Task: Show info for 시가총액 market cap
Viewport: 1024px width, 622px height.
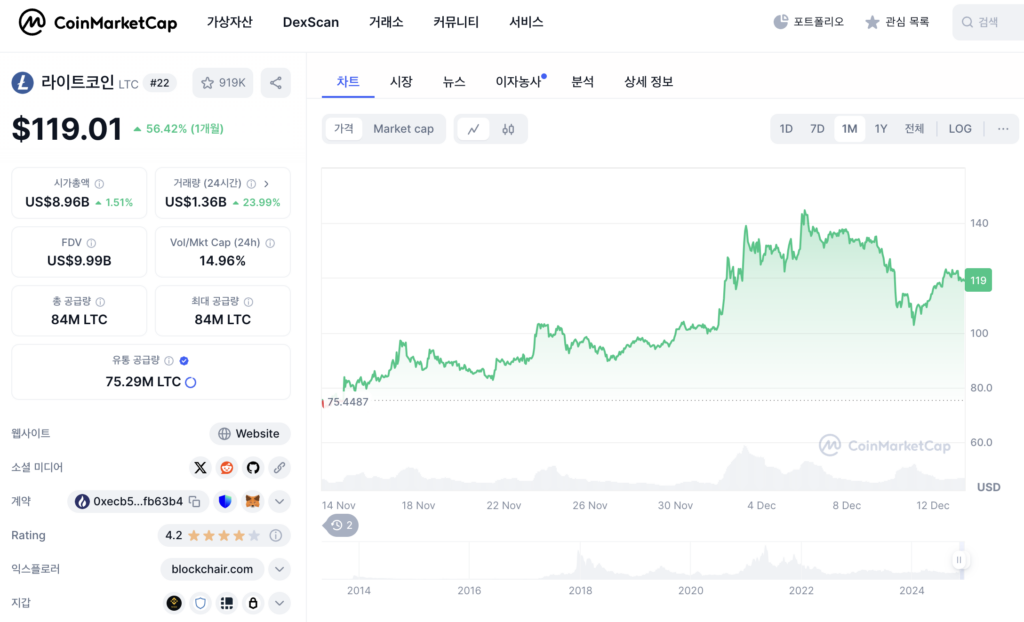Action: [99, 184]
